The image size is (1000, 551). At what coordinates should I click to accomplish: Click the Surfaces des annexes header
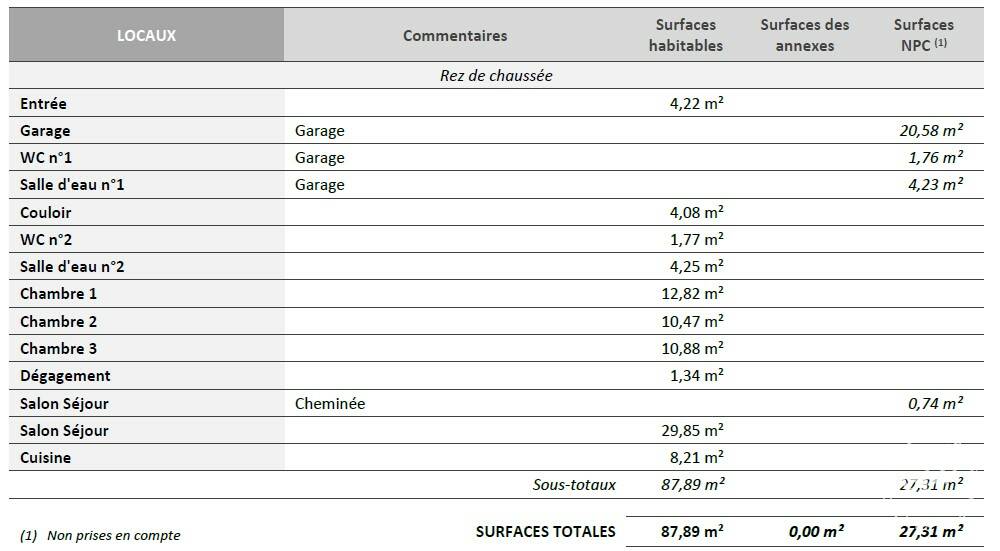coord(804,35)
